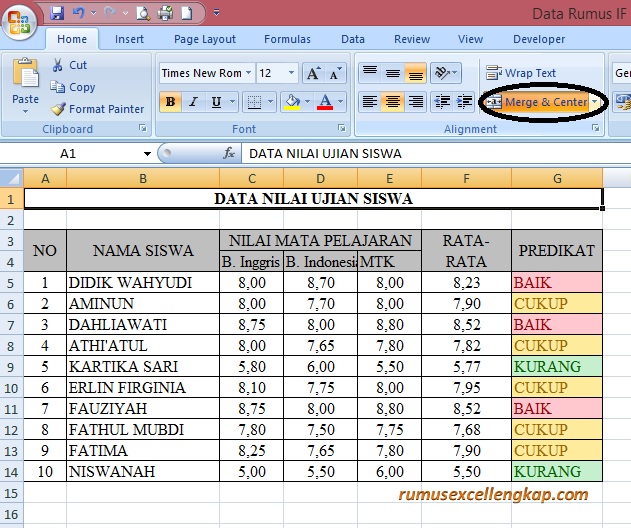
Task: Toggle Italic formatting
Action: coord(193,102)
